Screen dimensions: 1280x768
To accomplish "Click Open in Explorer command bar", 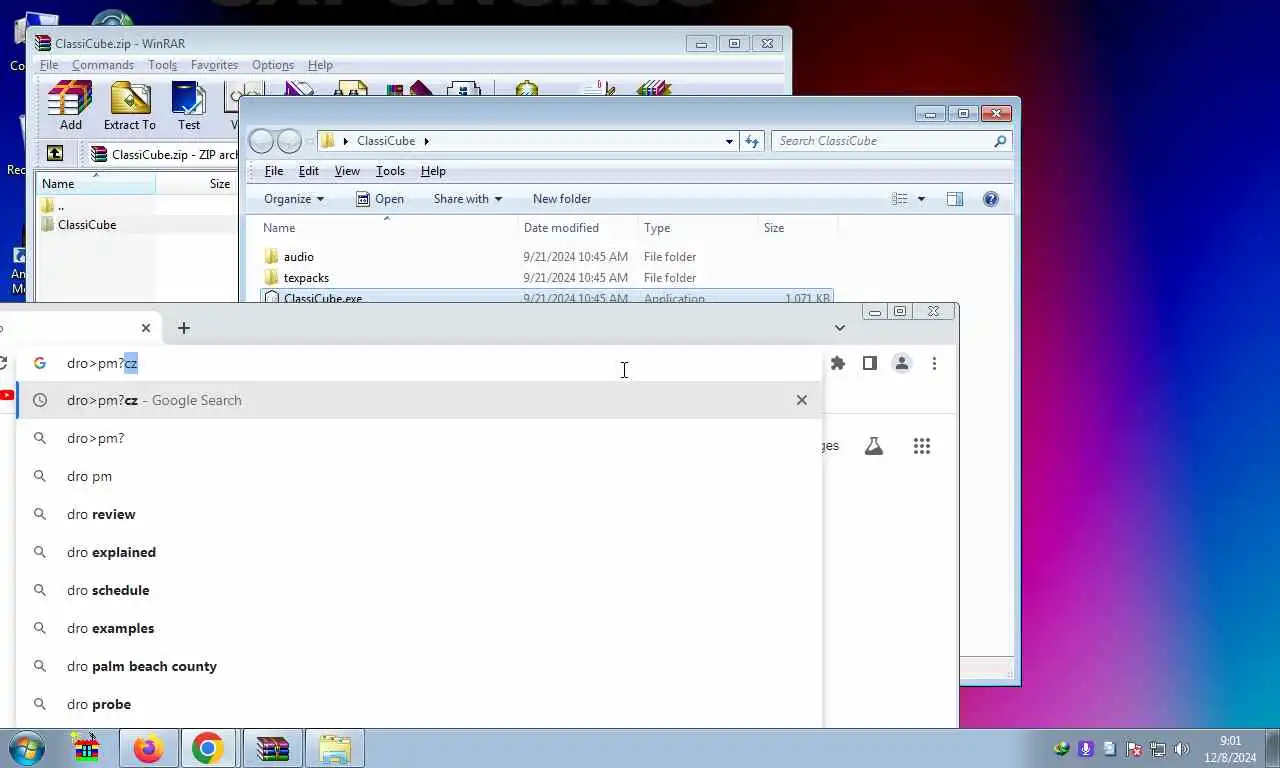I will 379,199.
